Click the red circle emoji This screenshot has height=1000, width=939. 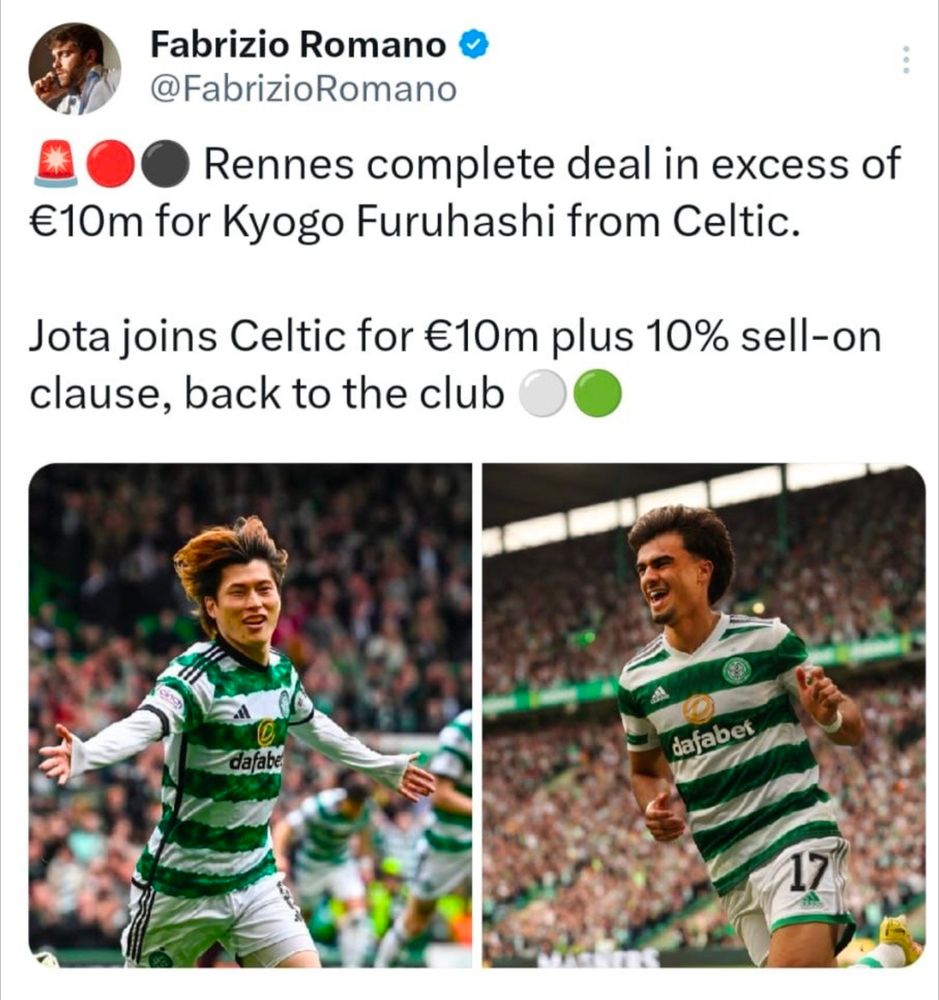pyautogui.click(x=110, y=164)
